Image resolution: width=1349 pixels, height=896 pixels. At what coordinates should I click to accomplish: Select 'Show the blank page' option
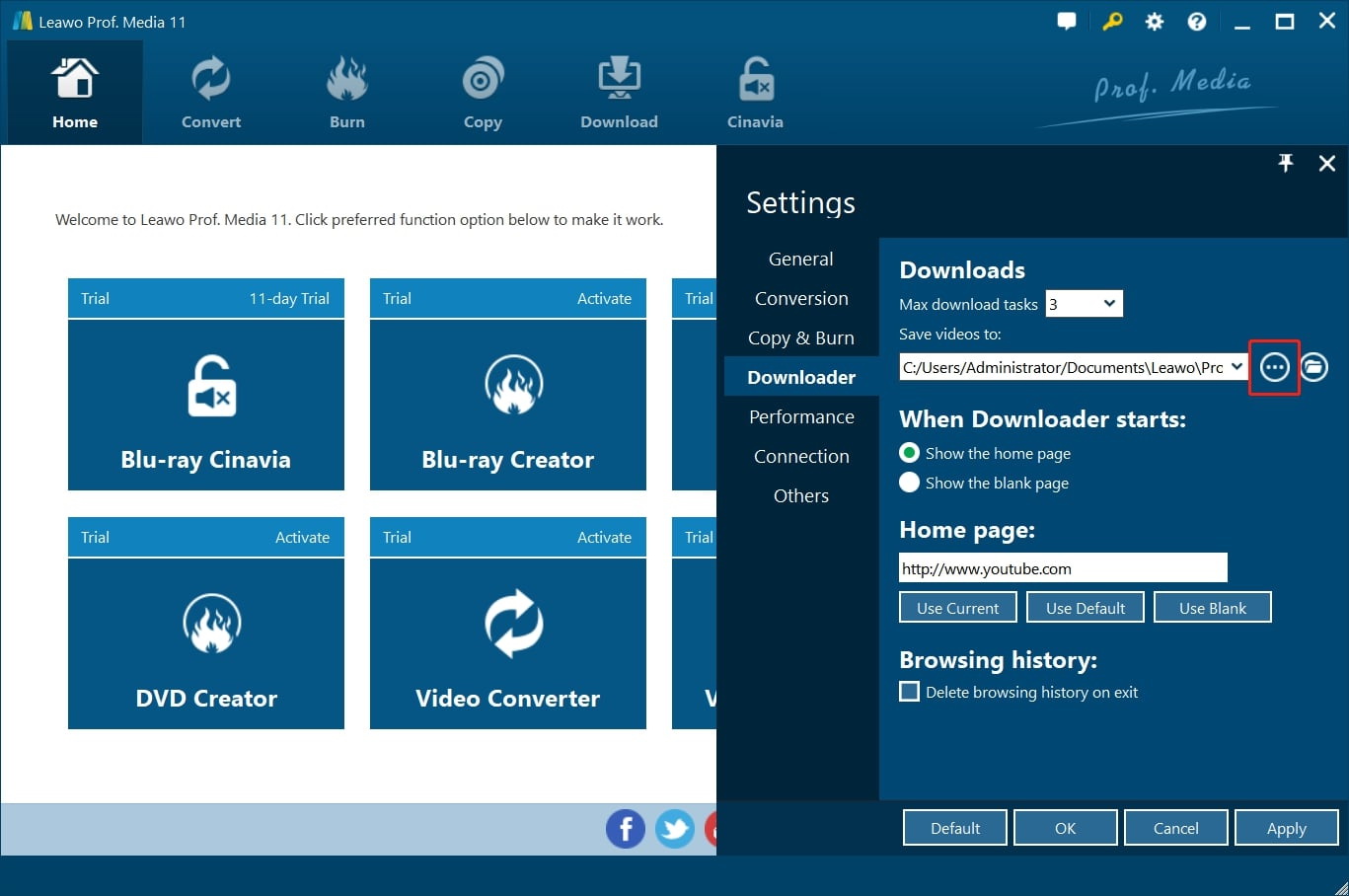(910, 483)
